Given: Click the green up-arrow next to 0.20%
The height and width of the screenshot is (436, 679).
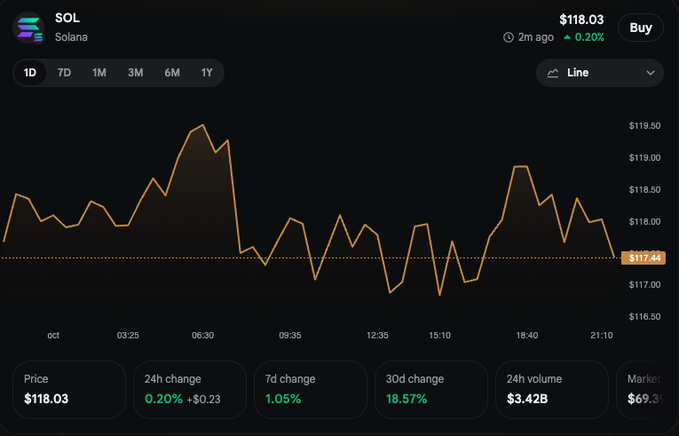Looking at the screenshot, I should tap(567, 38).
